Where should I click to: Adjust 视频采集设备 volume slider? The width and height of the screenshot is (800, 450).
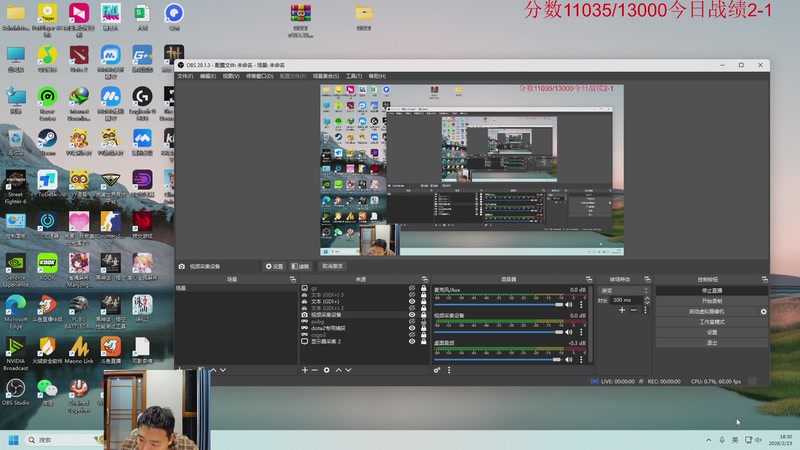click(498, 332)
